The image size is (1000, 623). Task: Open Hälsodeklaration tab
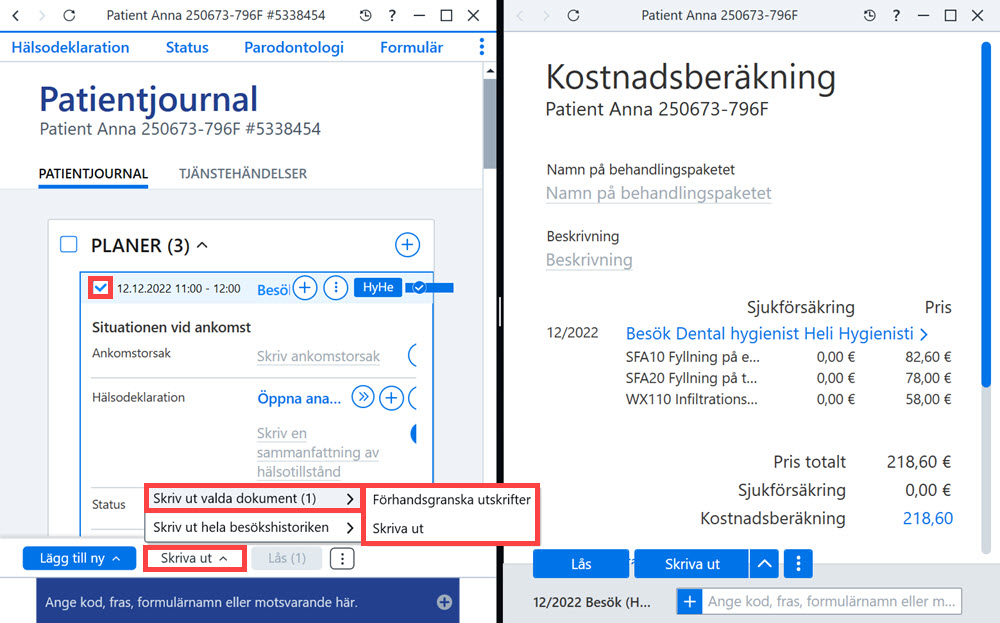tap(70, 47)
